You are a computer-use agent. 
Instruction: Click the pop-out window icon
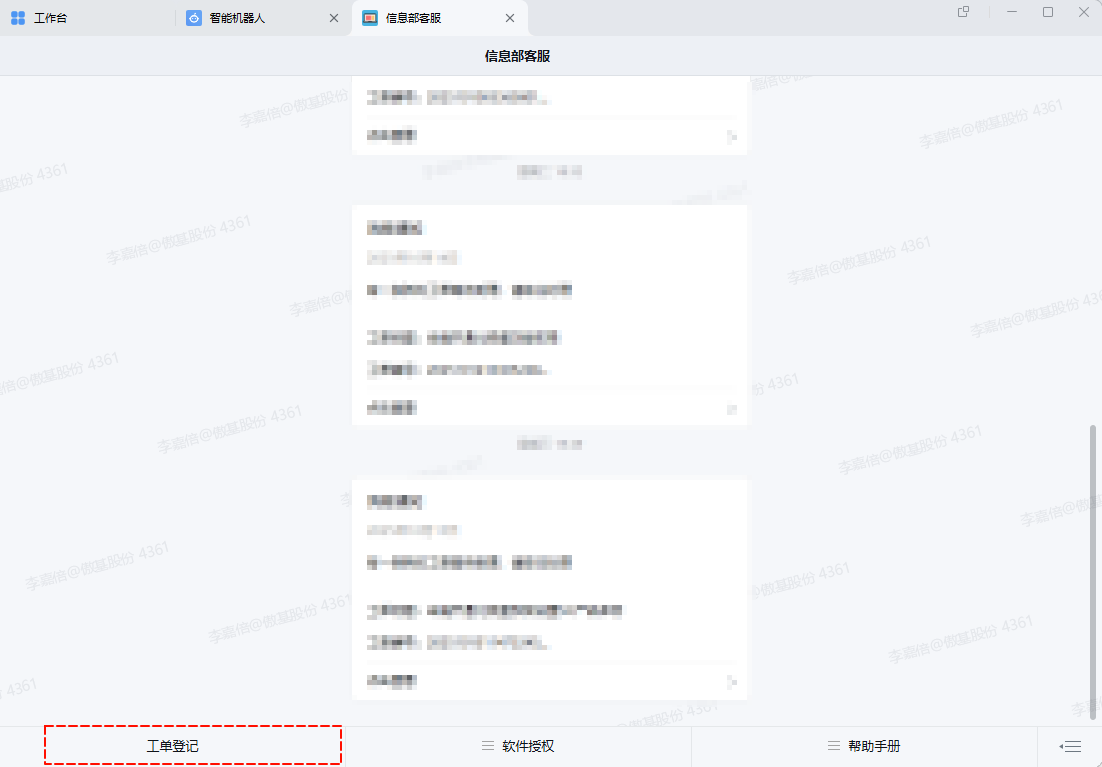(964, 12)
